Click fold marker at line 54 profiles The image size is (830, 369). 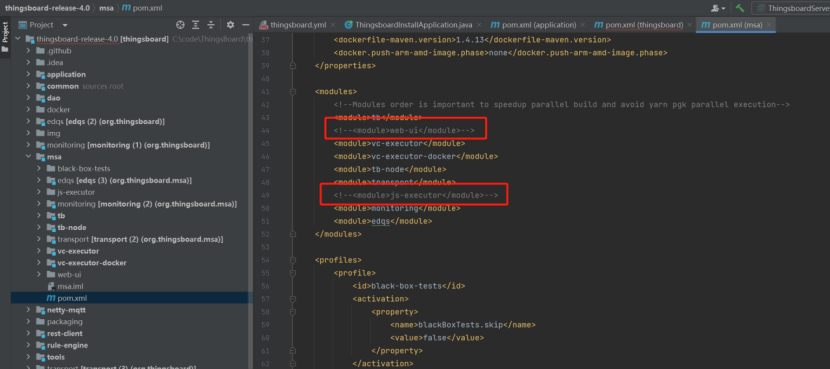(293, 260)
